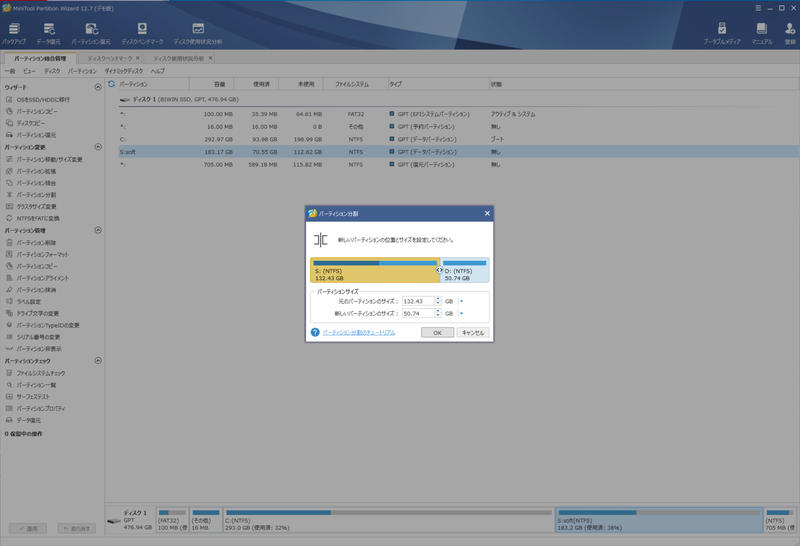
Task: Collapse the パーティション管理 section
Action: (x=98, y=230)
